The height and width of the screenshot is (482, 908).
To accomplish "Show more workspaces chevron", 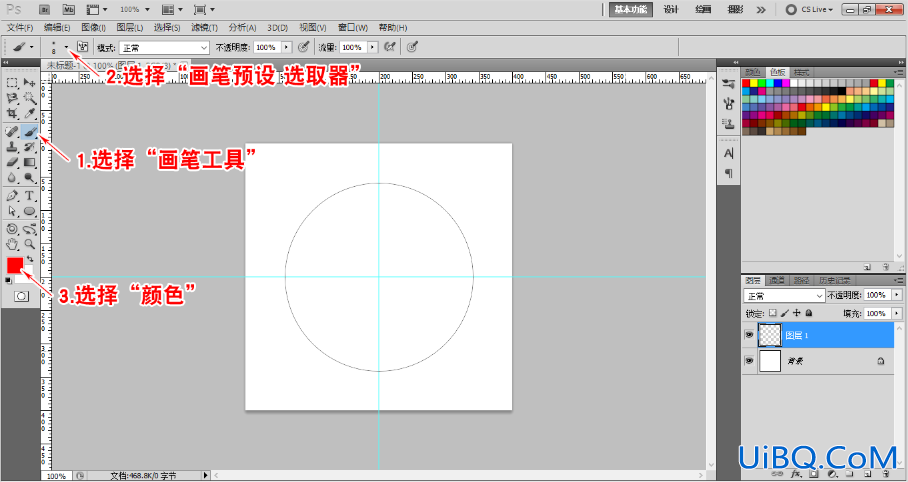I will (x=761, y=10).
